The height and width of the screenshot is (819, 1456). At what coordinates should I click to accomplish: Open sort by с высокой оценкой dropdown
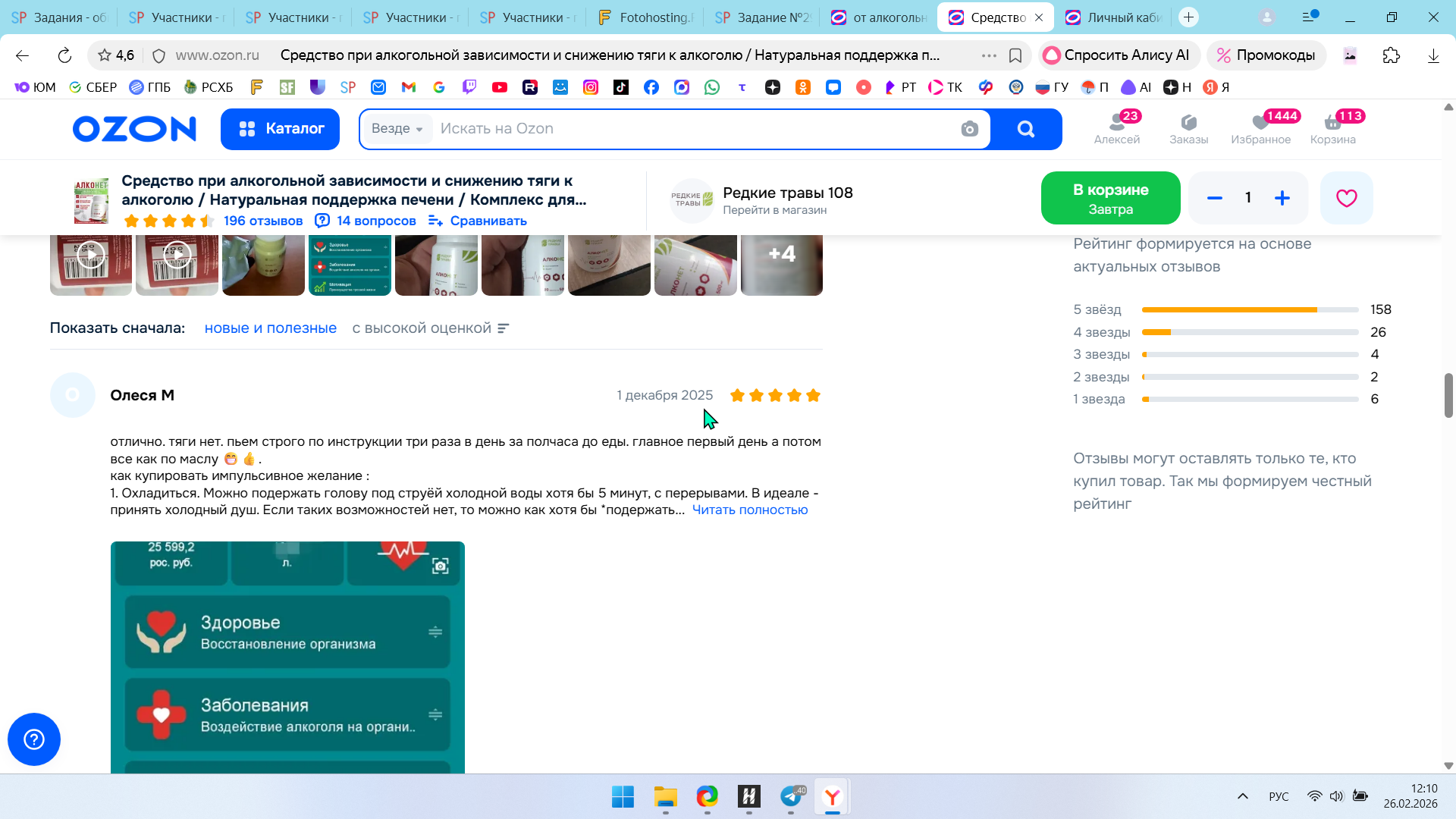tap(430, 328)
